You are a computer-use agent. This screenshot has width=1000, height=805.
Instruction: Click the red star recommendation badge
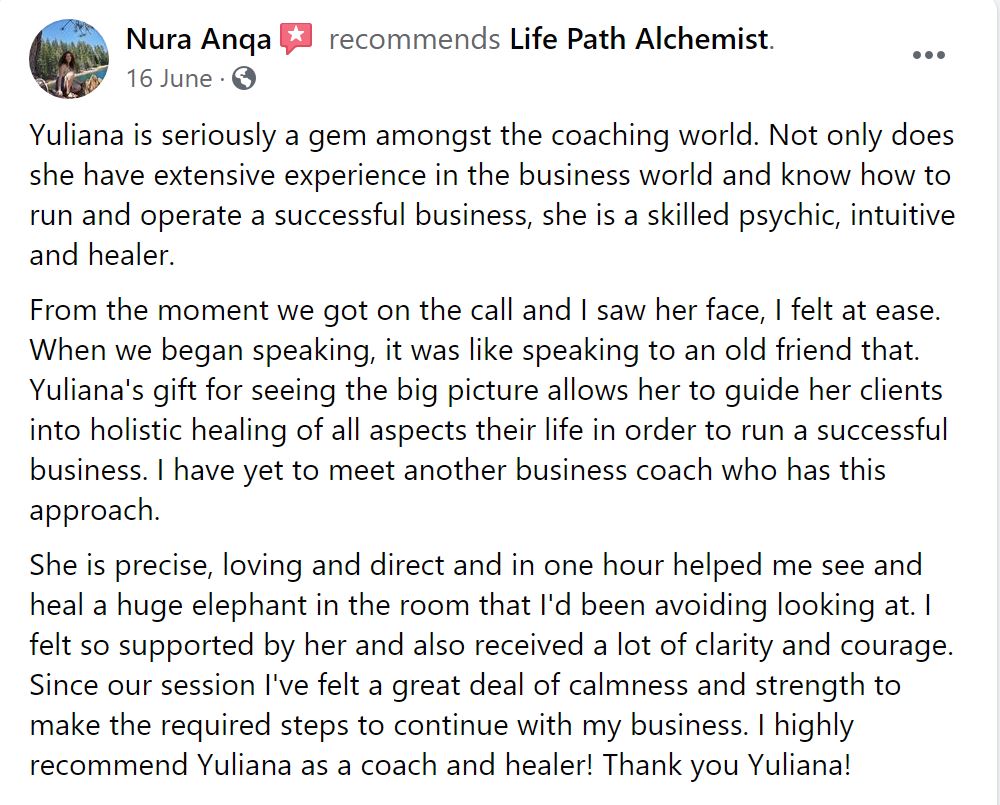[297, 39]
